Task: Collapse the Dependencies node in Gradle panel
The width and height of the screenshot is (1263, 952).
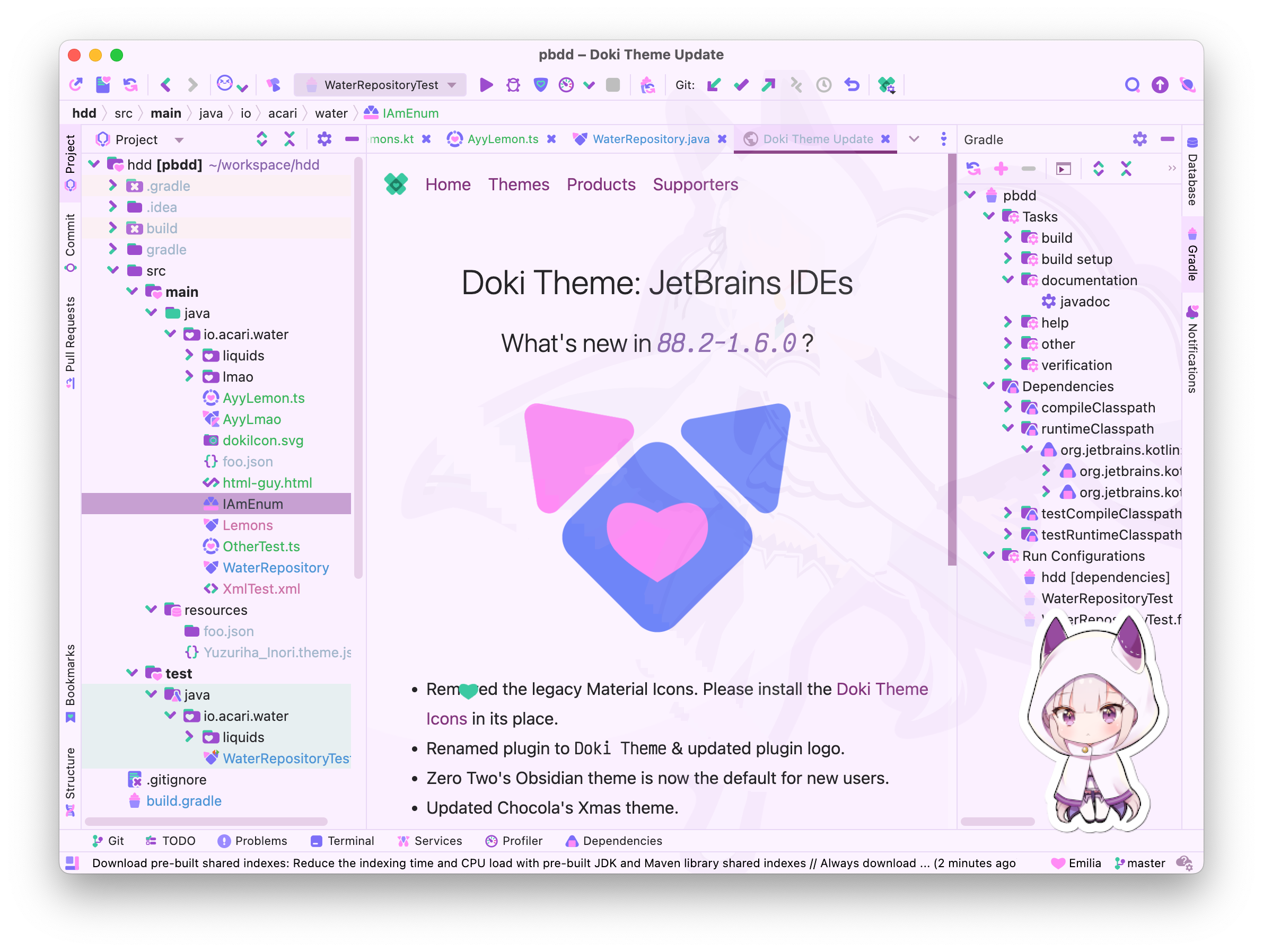Action: pos(989,386)
